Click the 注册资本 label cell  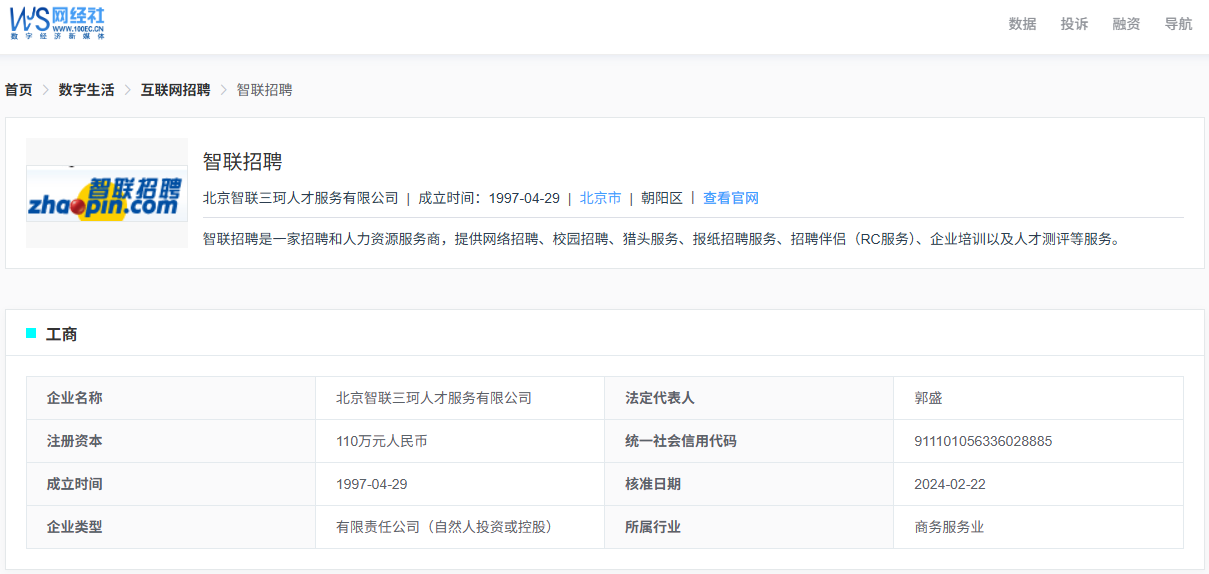[171, 441]
